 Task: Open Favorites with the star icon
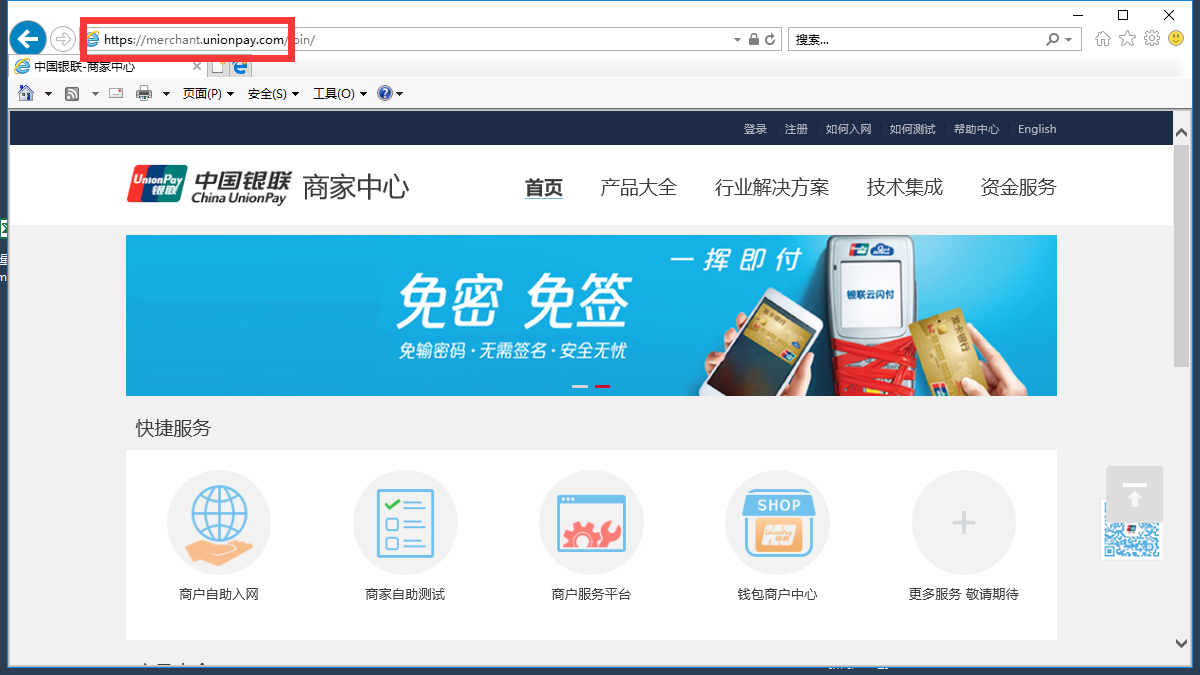[x=1127, y=39]
